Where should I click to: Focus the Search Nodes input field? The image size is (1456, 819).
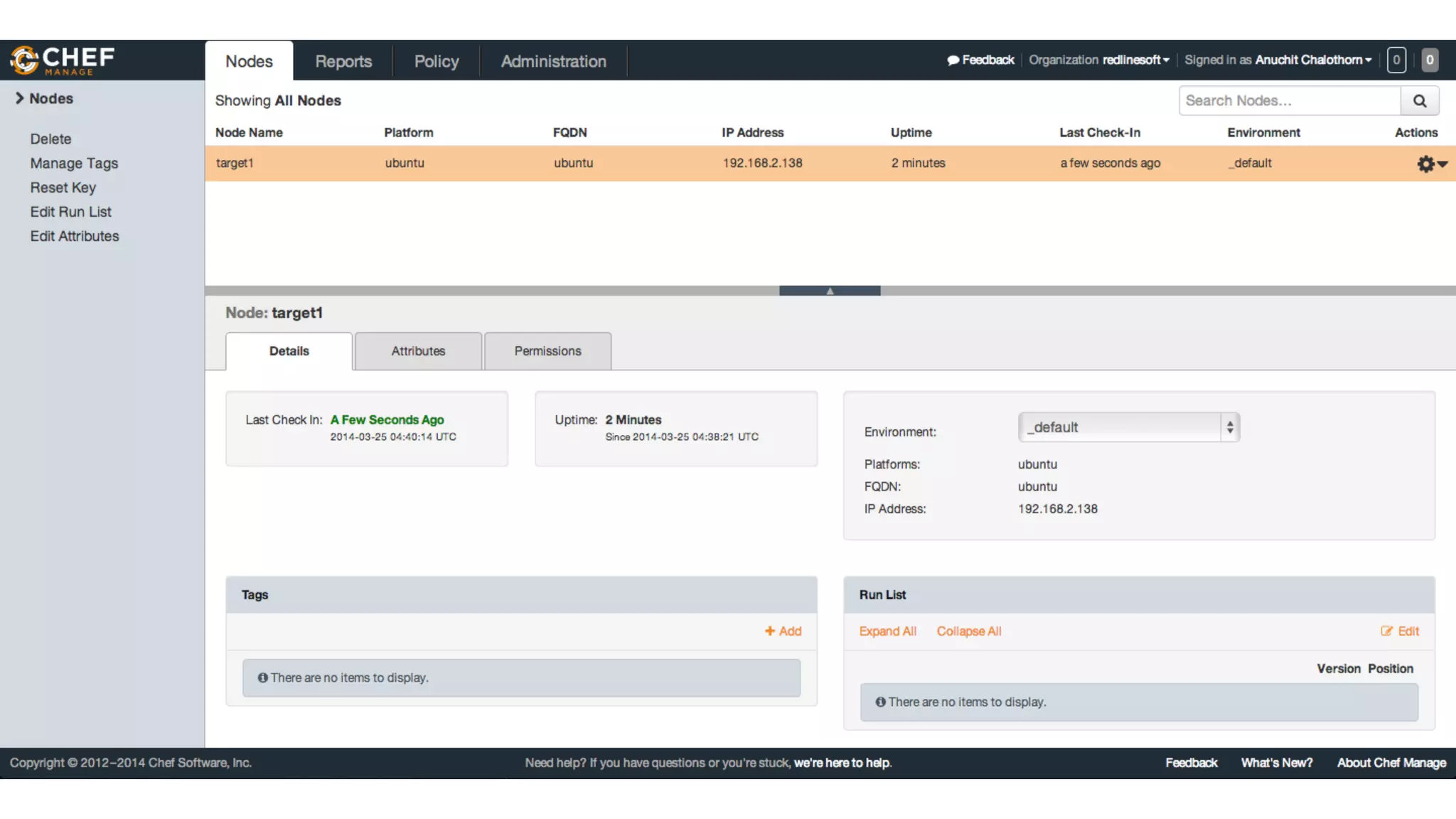[1290, 101]
